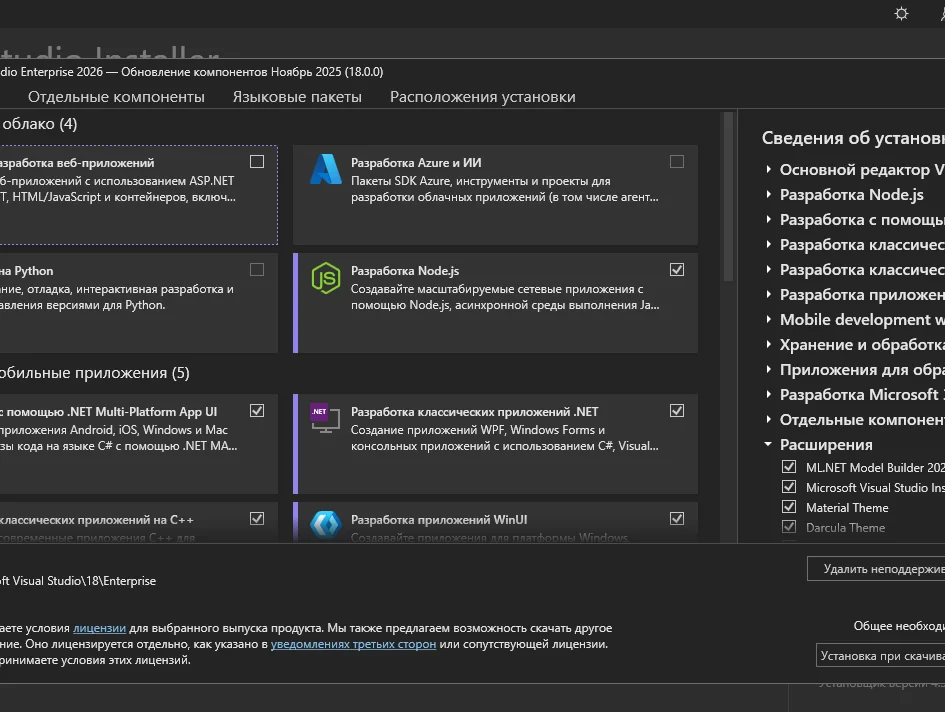
Task: Open the Установка при скачивании dropdown
Action: tap(880, 656)
